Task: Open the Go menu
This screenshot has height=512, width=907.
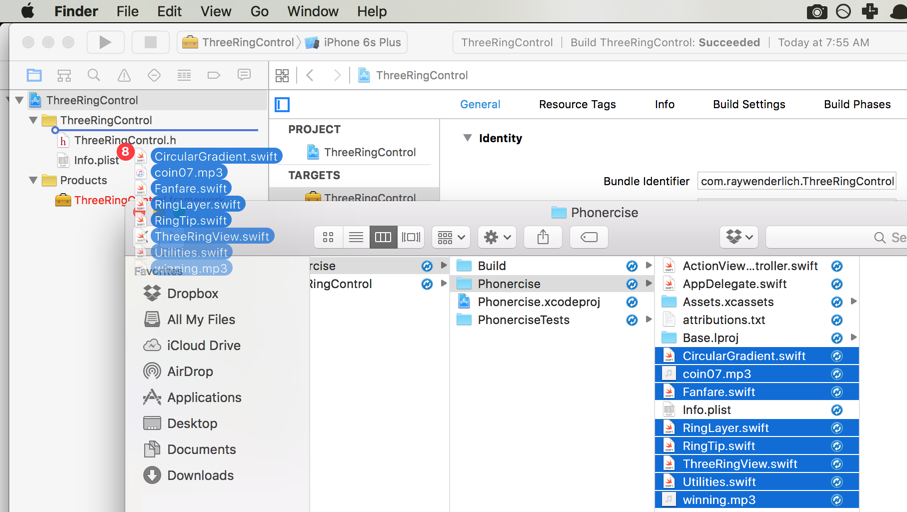Action: (259, 11)
